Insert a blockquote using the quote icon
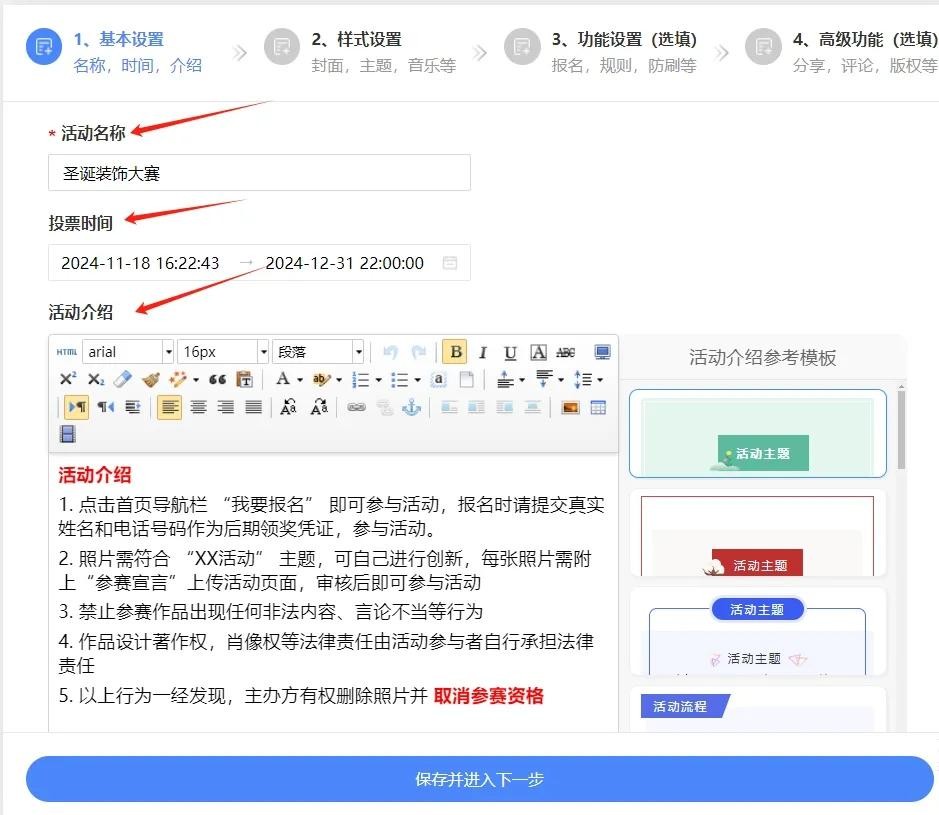 tap(217, 379)
